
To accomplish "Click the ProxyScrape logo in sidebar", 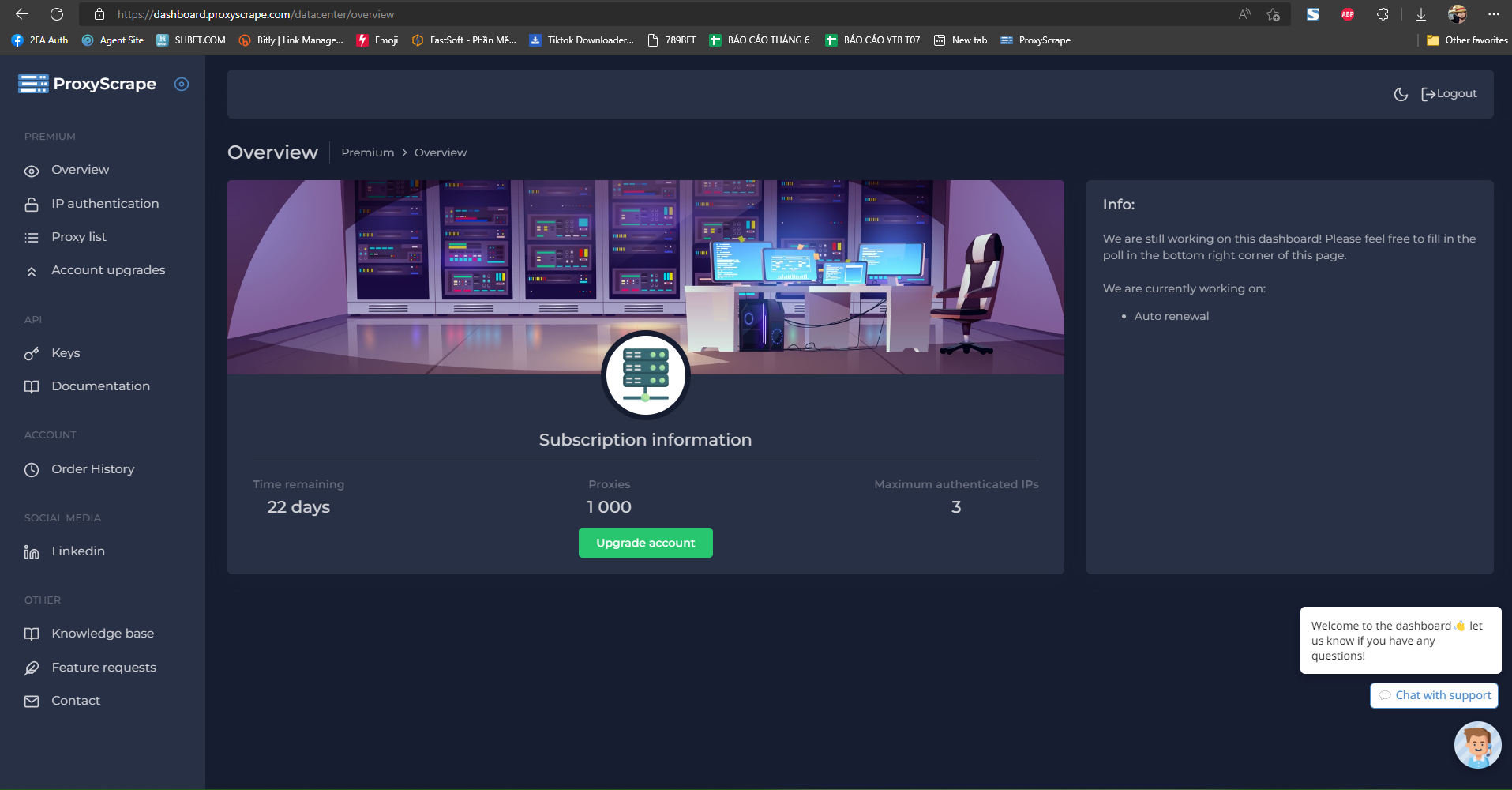I will tap(87, 84).
